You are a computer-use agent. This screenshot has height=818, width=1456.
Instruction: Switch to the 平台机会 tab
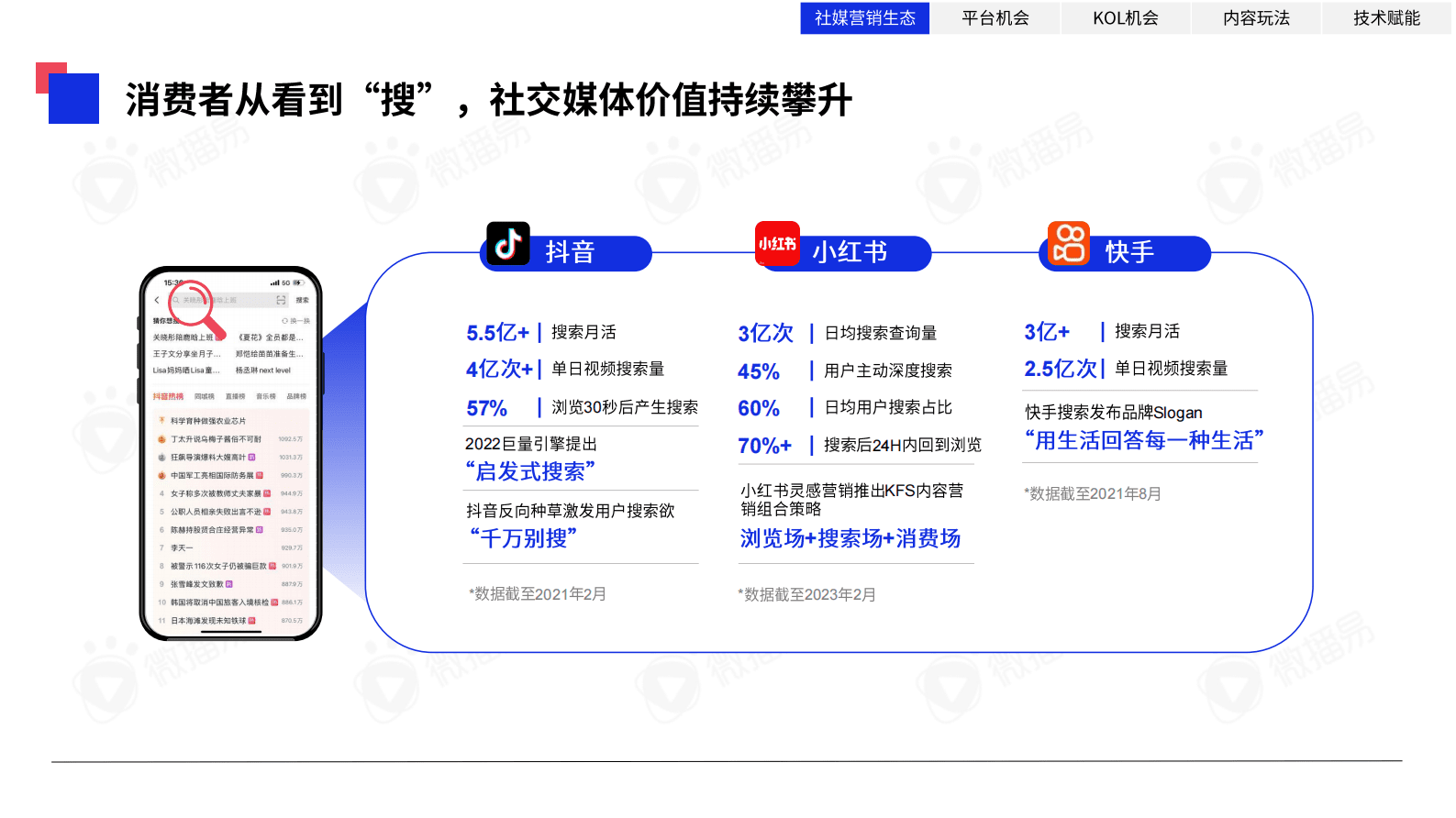(x=995, y=18)
